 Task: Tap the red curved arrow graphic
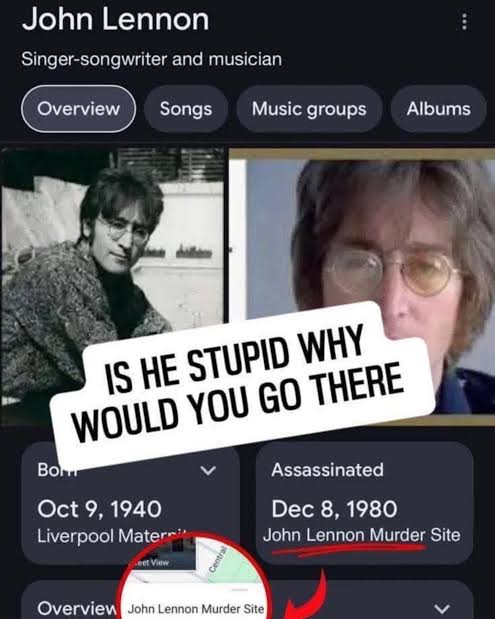(x=306, y=594)
